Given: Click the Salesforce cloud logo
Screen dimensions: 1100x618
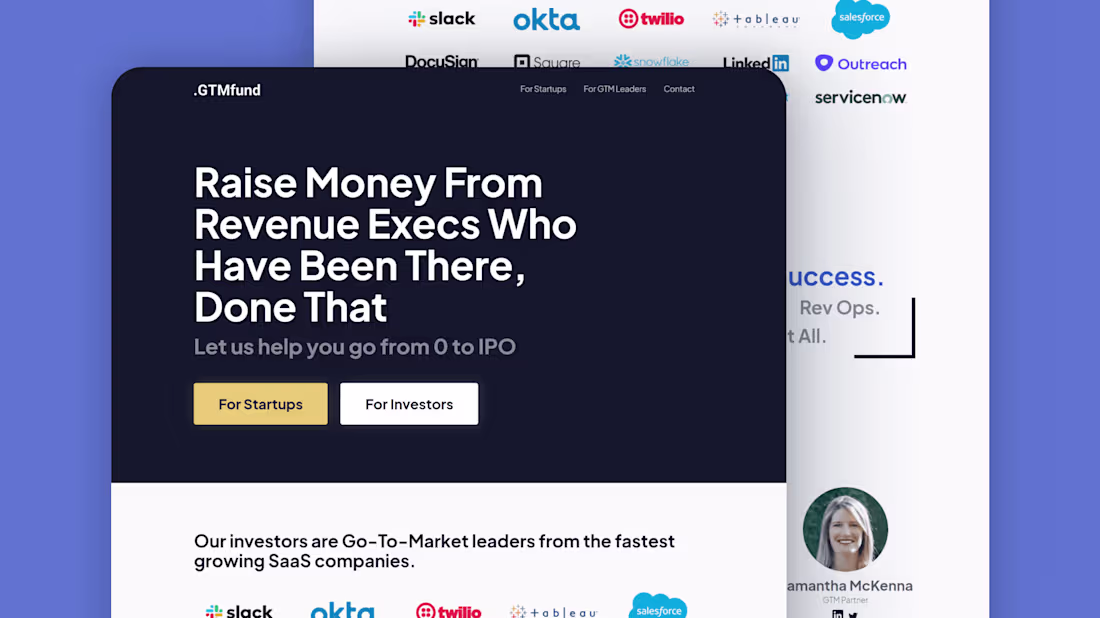Looking at the screenshot, I should [x=860, y=19].
